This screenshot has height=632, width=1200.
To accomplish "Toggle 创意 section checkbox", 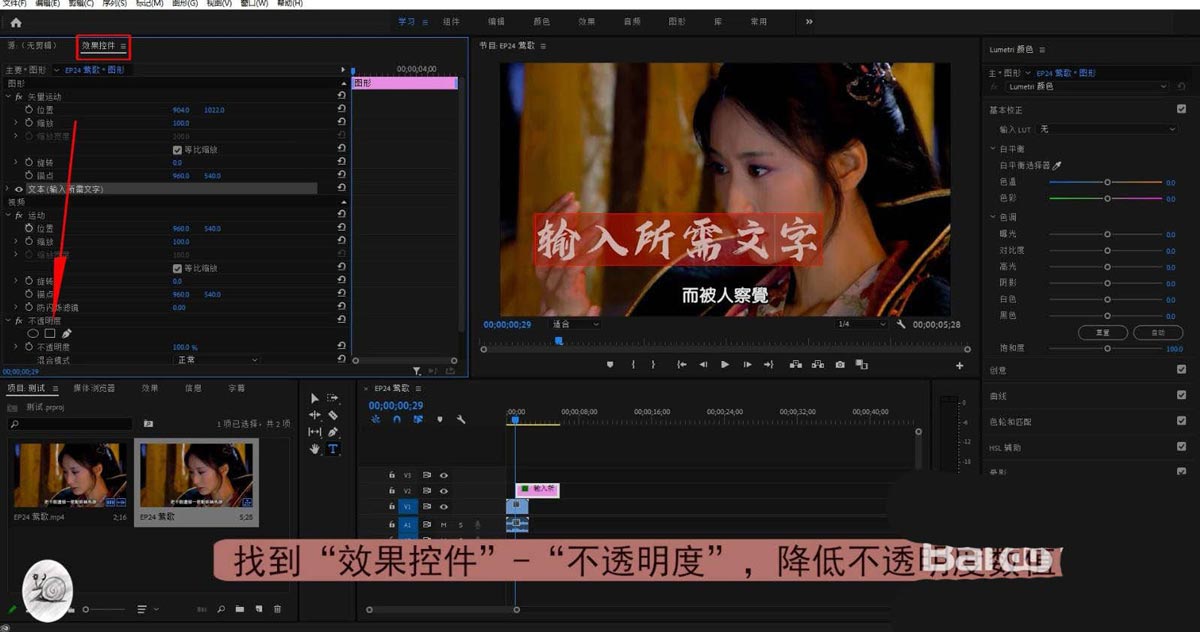I will (1181, 370).
